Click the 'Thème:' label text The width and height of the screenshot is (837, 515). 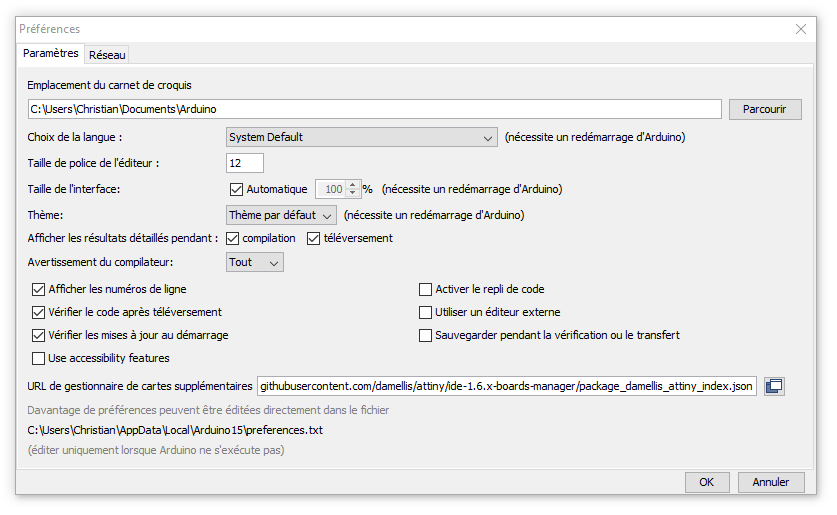45,215
